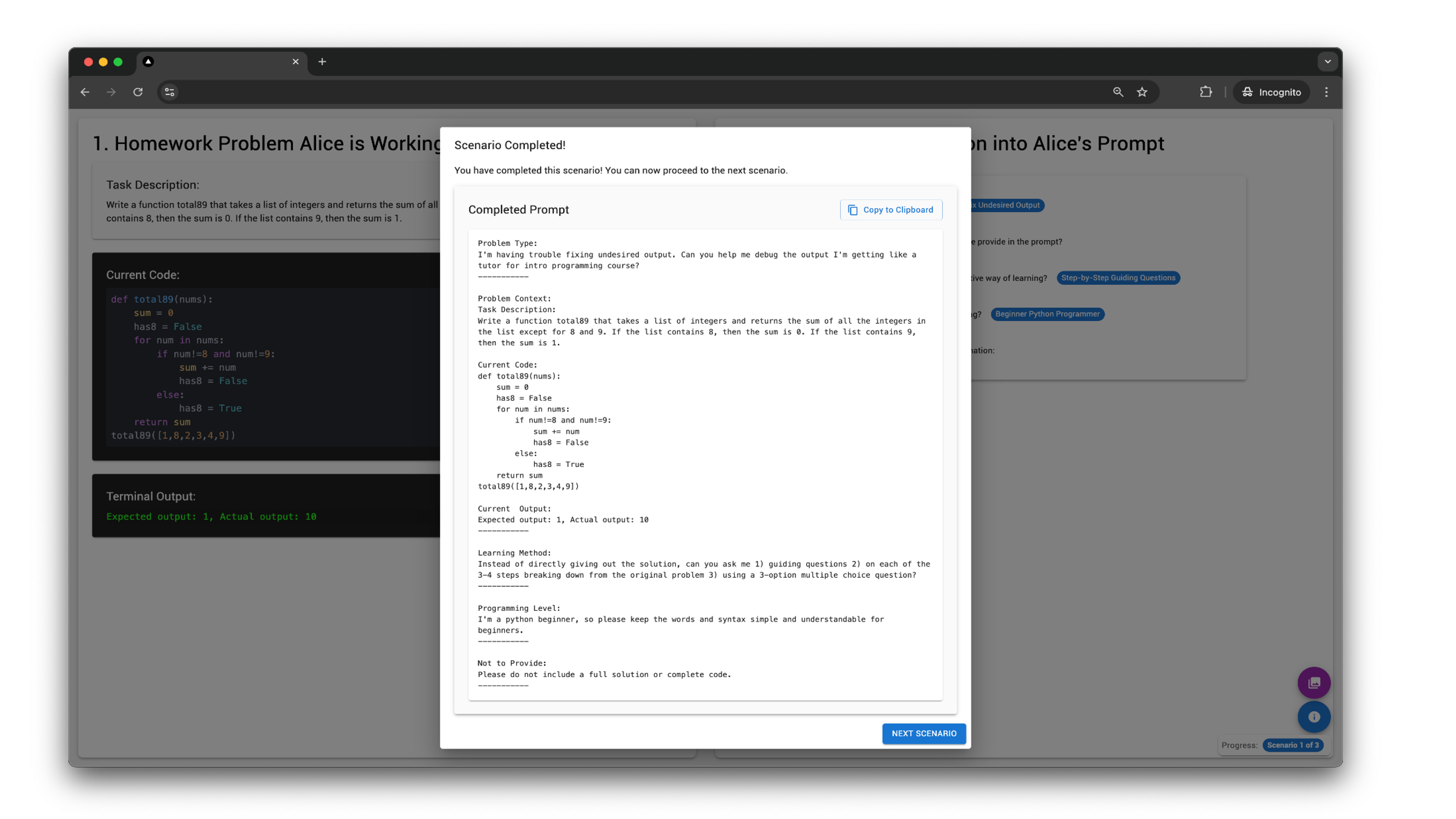Open the Chrome three-dot menu

(1326, 92)
